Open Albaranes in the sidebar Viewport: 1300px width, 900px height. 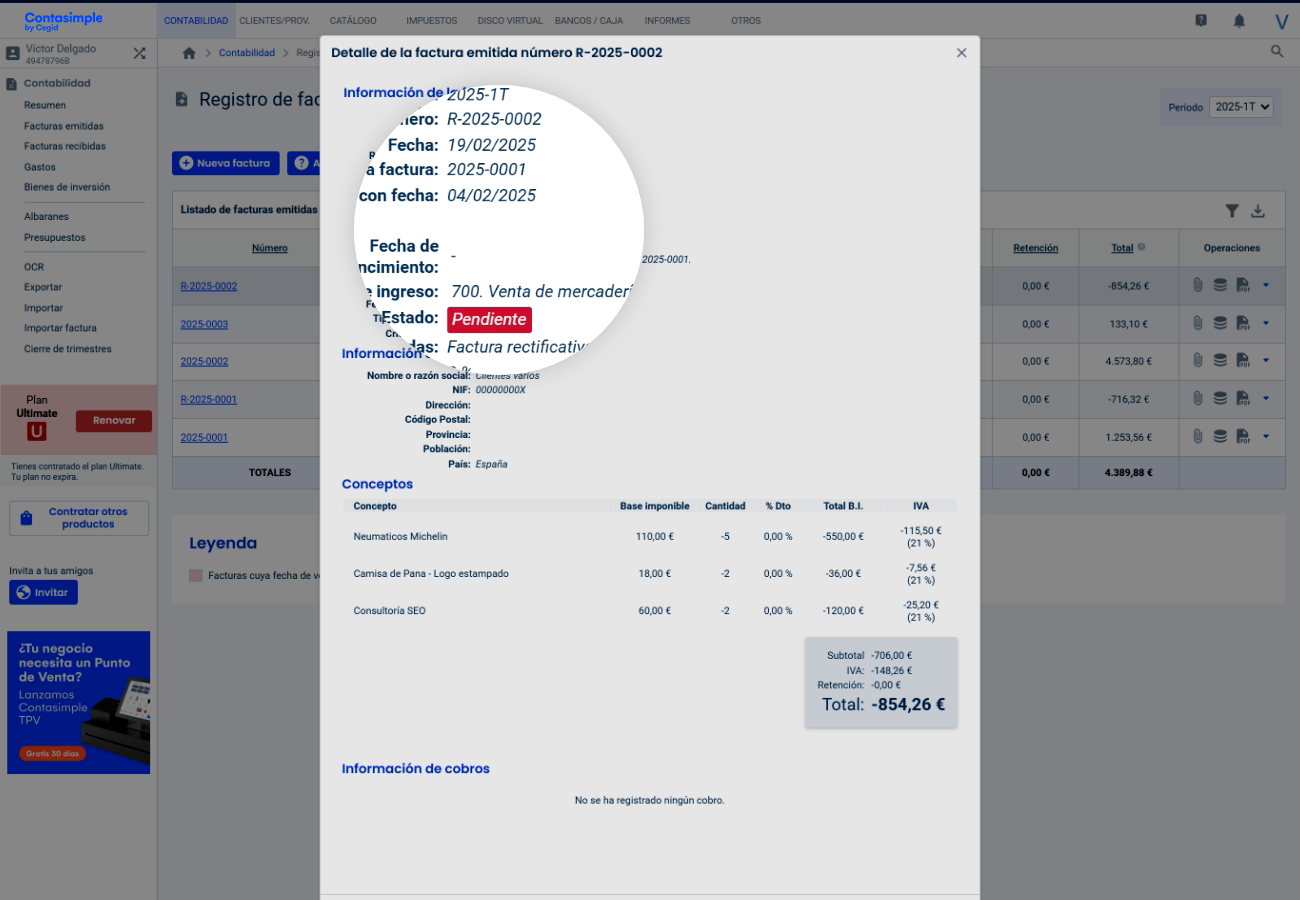pos(46,216)
